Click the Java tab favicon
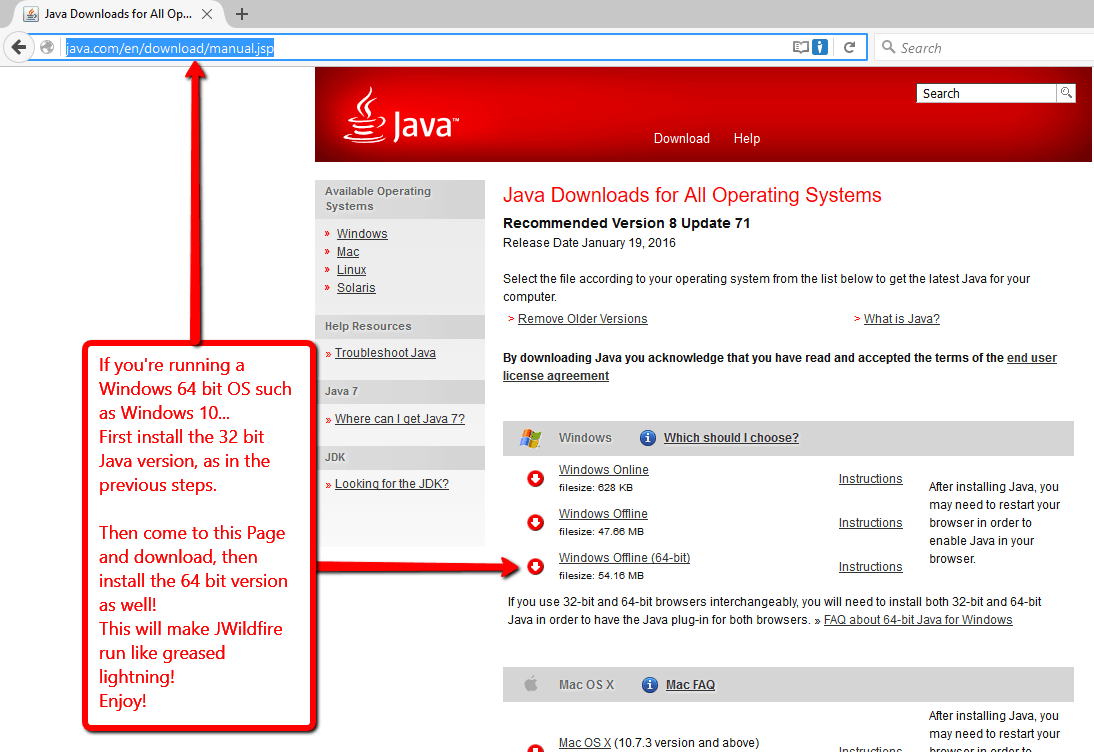This screenshot has height=752, width=1094. tap(31, 14)
